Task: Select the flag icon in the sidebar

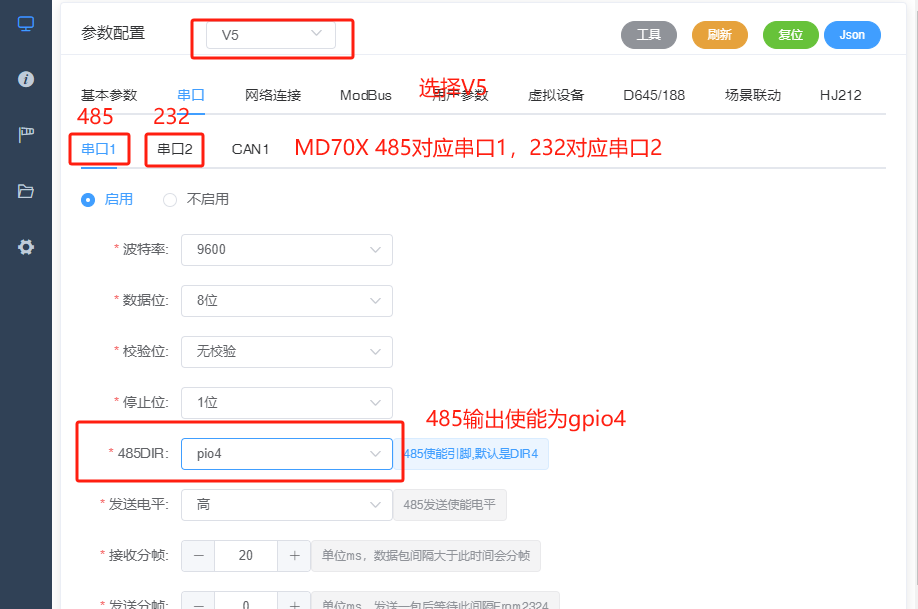Action: pos(26,131)
